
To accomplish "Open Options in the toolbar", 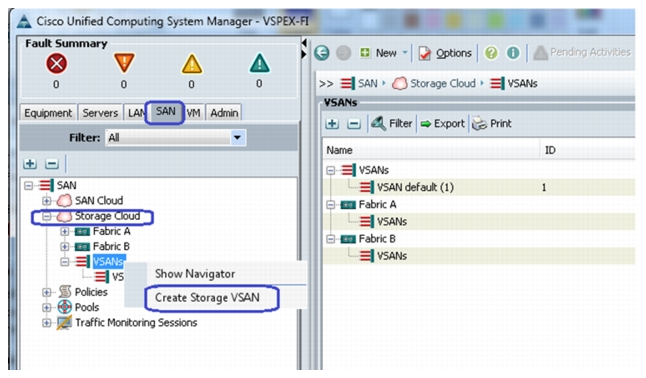I will [445, 53].
